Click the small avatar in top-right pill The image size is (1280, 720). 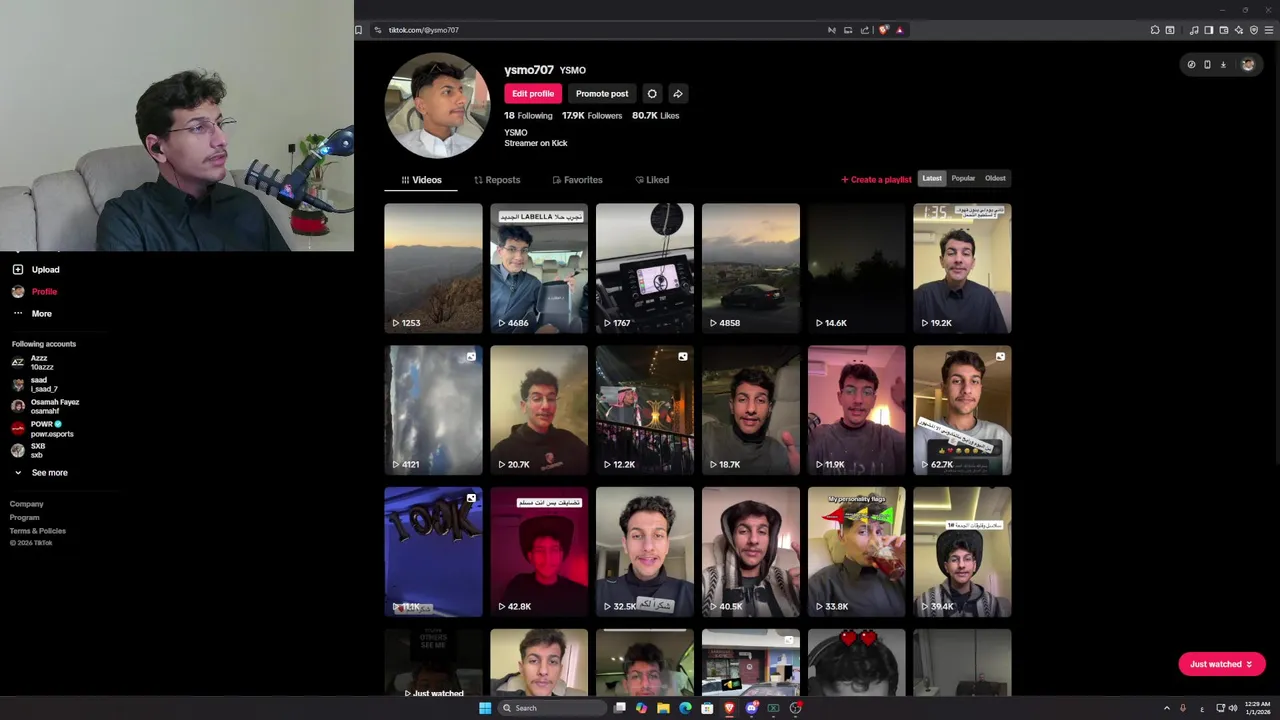tap(1247, 64)
